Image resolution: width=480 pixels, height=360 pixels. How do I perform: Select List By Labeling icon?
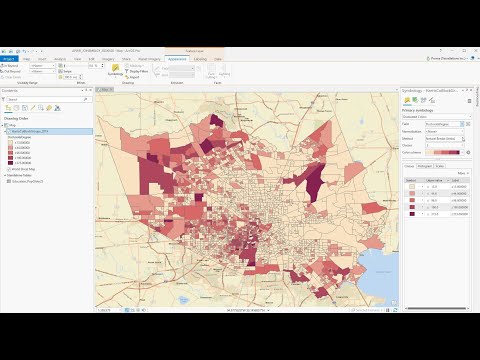coord(49,108)
